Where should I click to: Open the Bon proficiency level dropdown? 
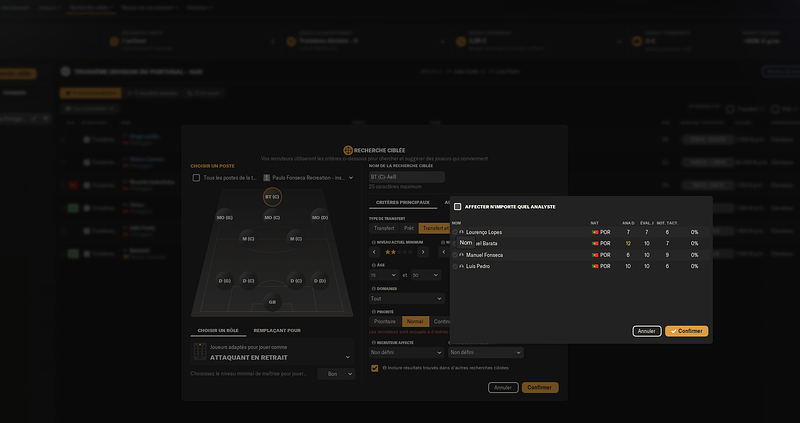pos(336,374)
